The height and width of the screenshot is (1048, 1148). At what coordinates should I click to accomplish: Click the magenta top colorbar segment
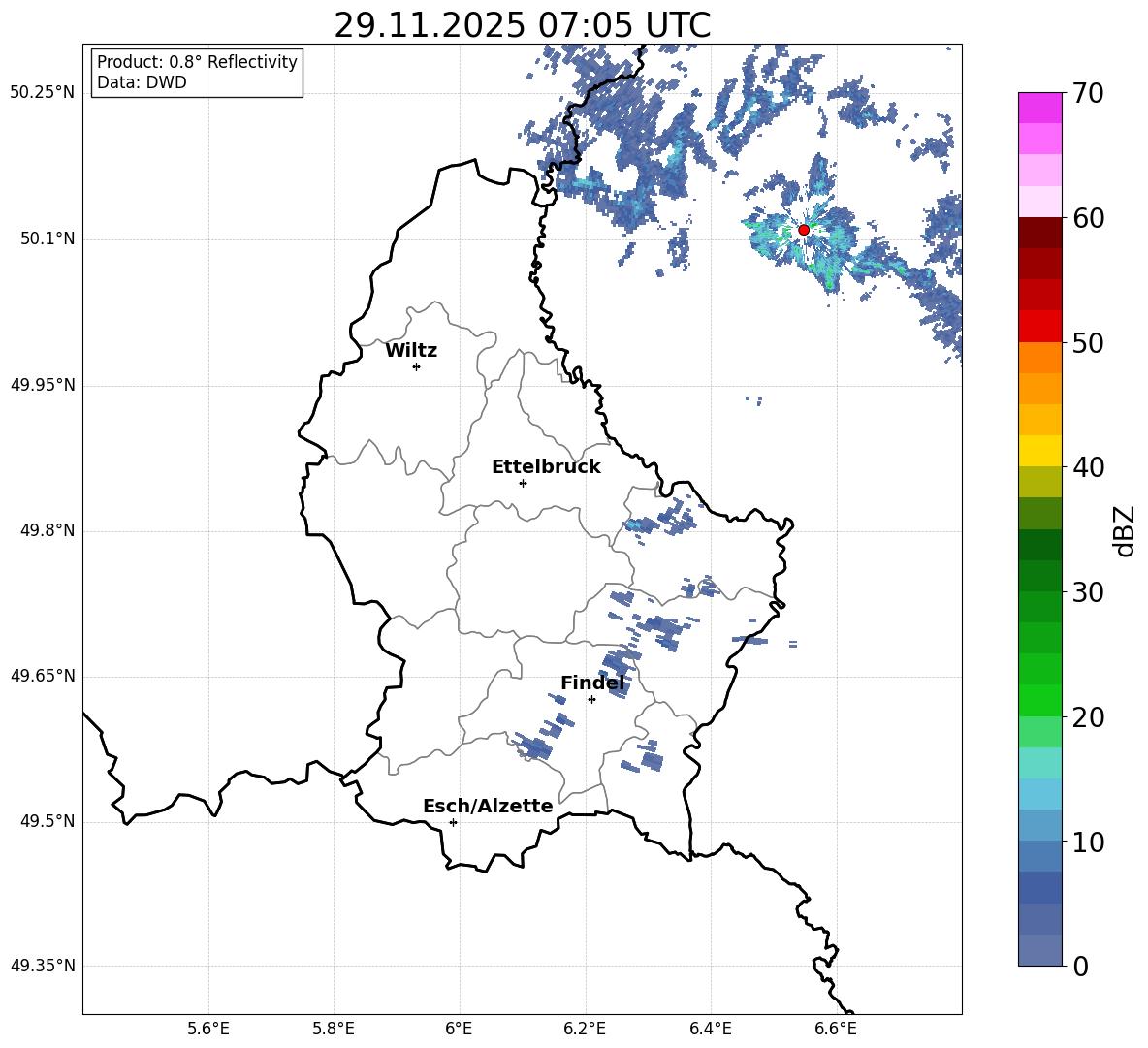[x=1040, y=108]
